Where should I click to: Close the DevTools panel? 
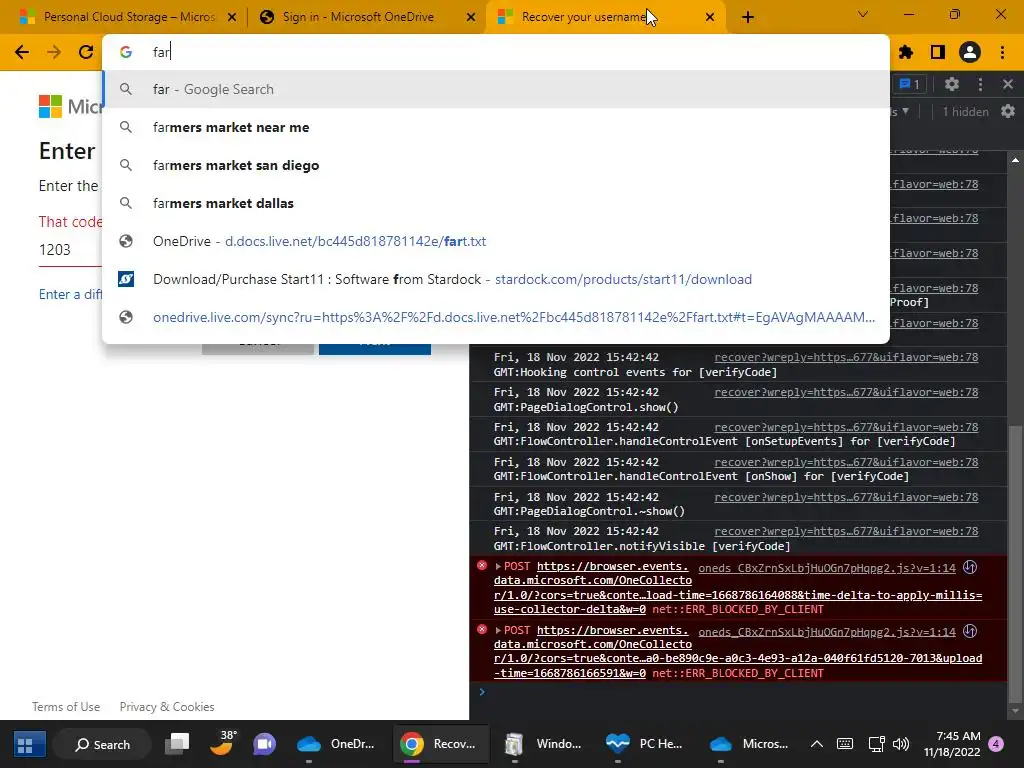tap(1008, 84)
